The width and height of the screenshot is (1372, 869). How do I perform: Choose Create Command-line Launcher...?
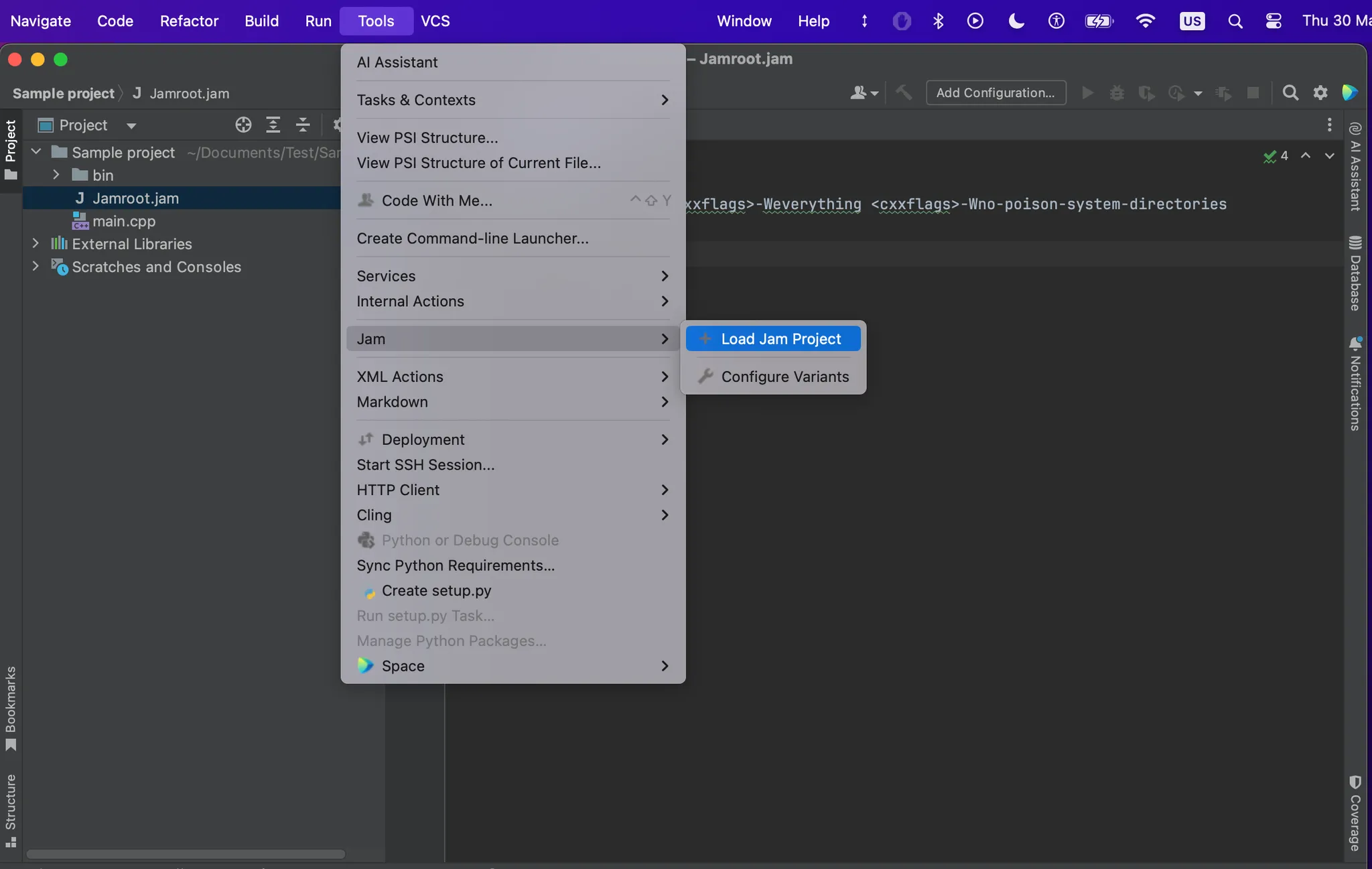(x=512, y=239)
